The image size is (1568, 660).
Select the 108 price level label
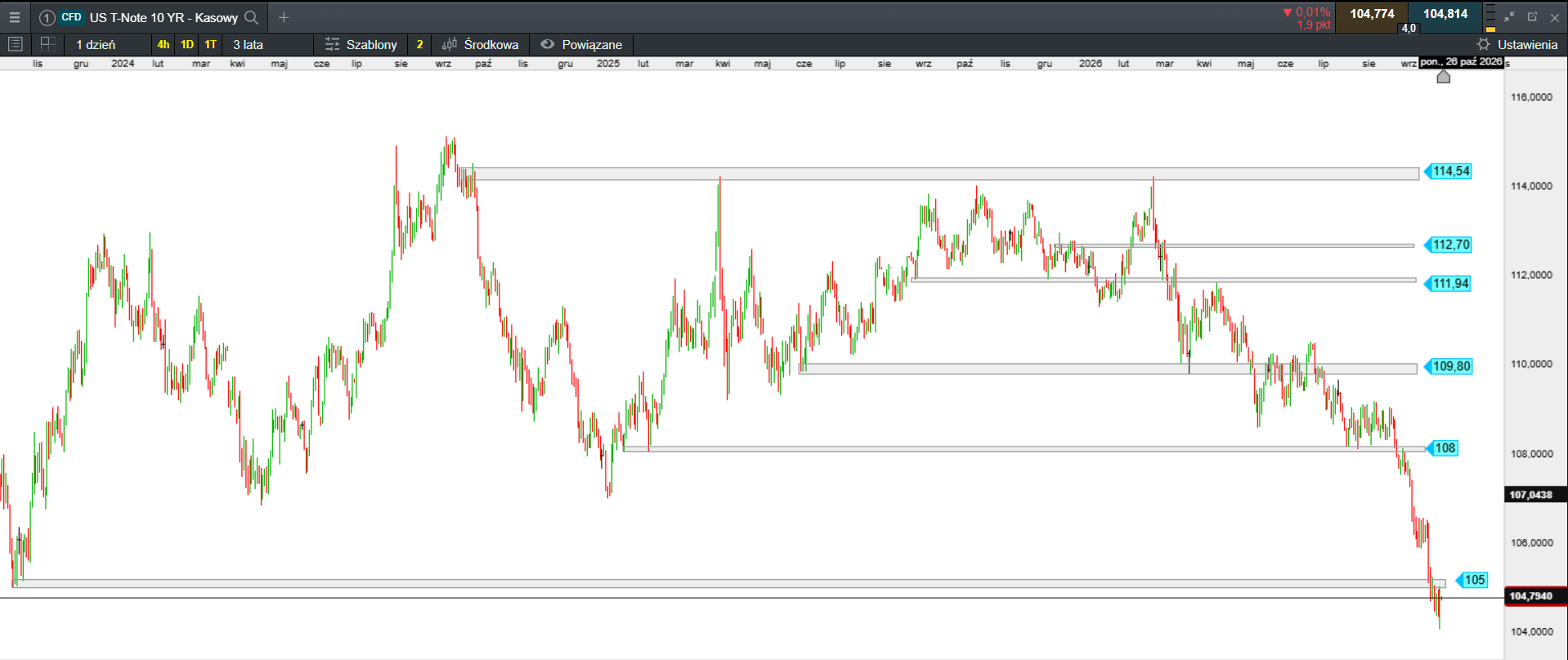coord(1443,448)
